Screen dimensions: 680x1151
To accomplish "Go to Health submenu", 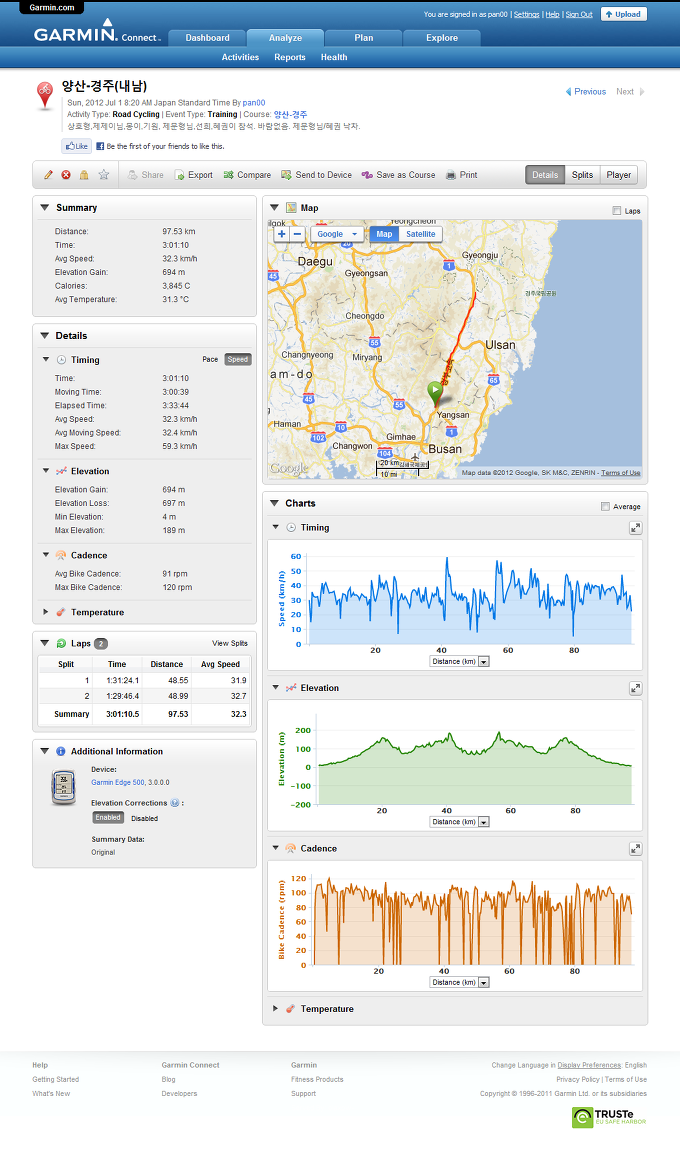I will coord(333,57).
